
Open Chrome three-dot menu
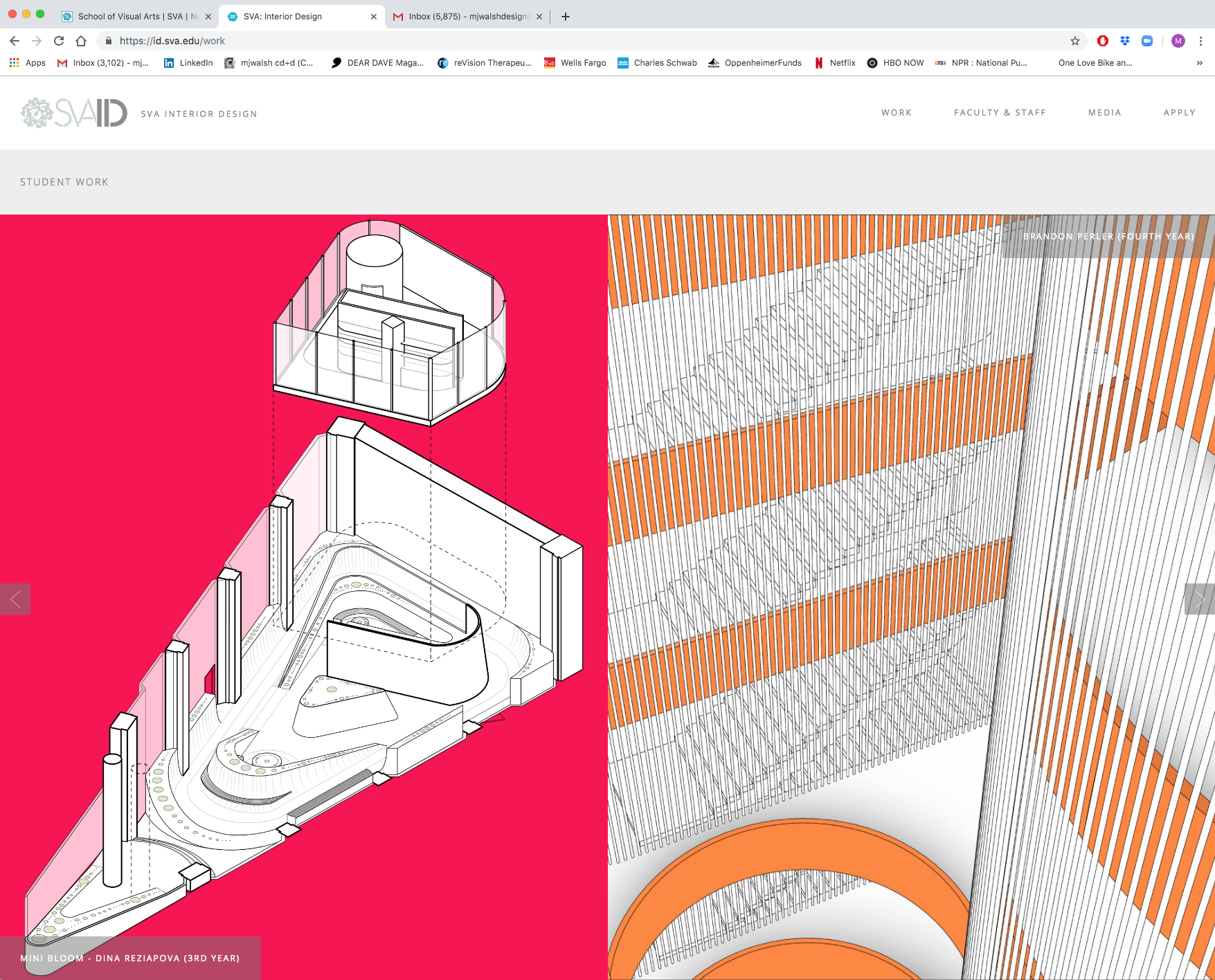pos(1200,41)
